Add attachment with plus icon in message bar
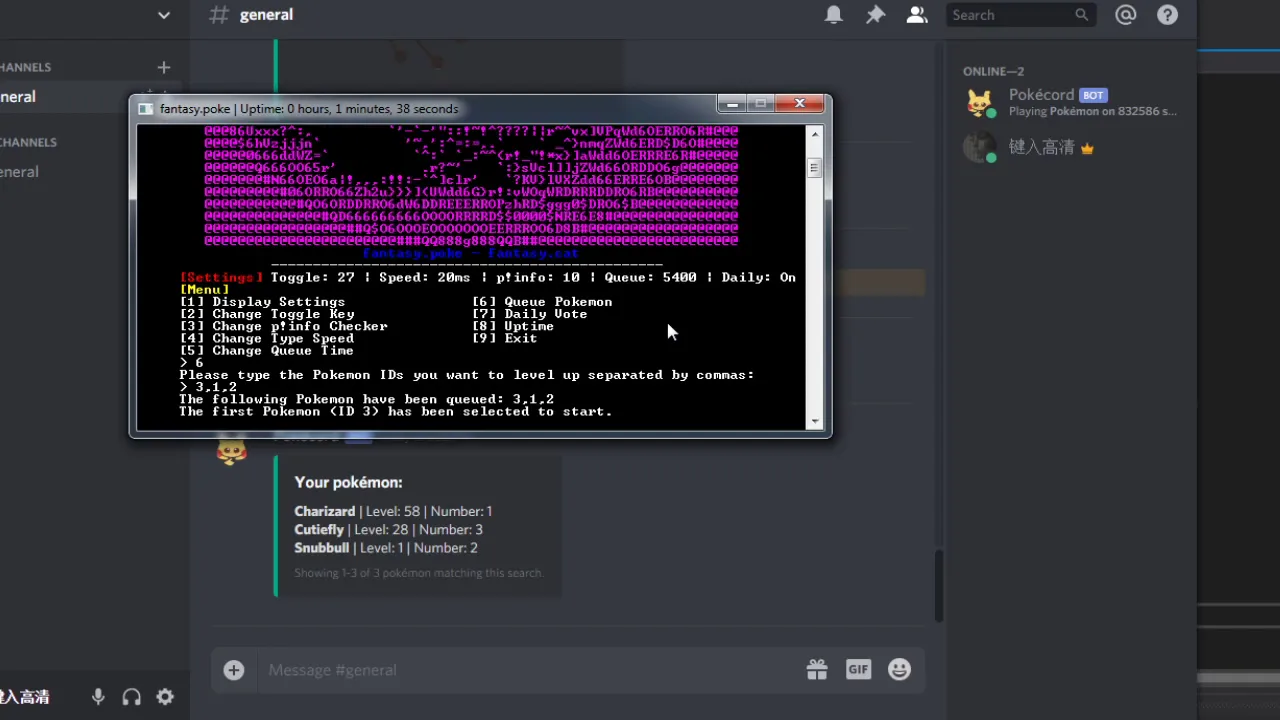Screen dimensions: 1280x720 click(233, 670)
